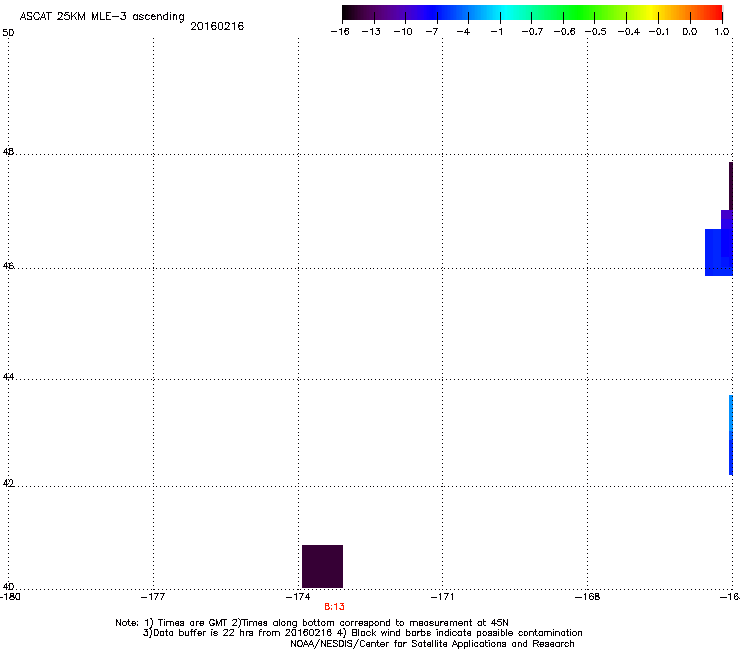Click the large blue data block near 46N
The height and width of the screenshot is (650, 740).
718,252
